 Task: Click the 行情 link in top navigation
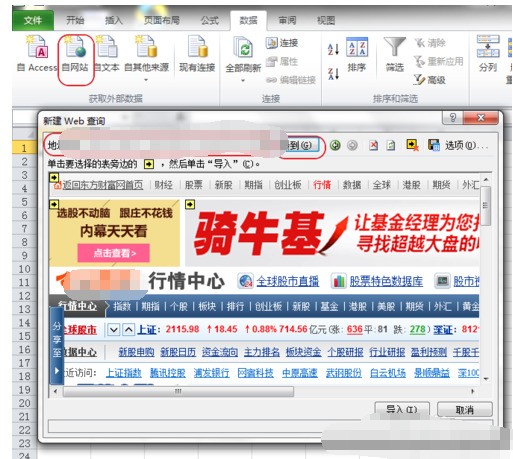point(322,185)
